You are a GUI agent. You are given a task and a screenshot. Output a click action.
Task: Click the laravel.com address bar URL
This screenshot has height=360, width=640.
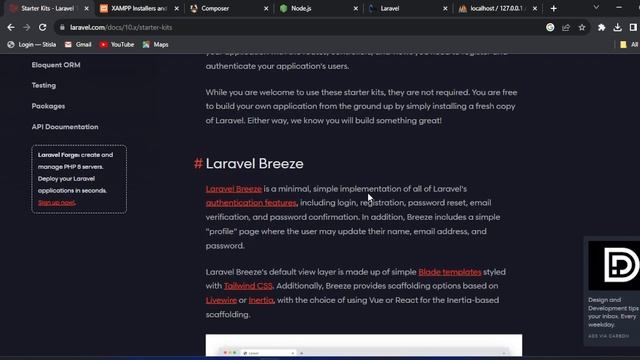pos(121,27)
